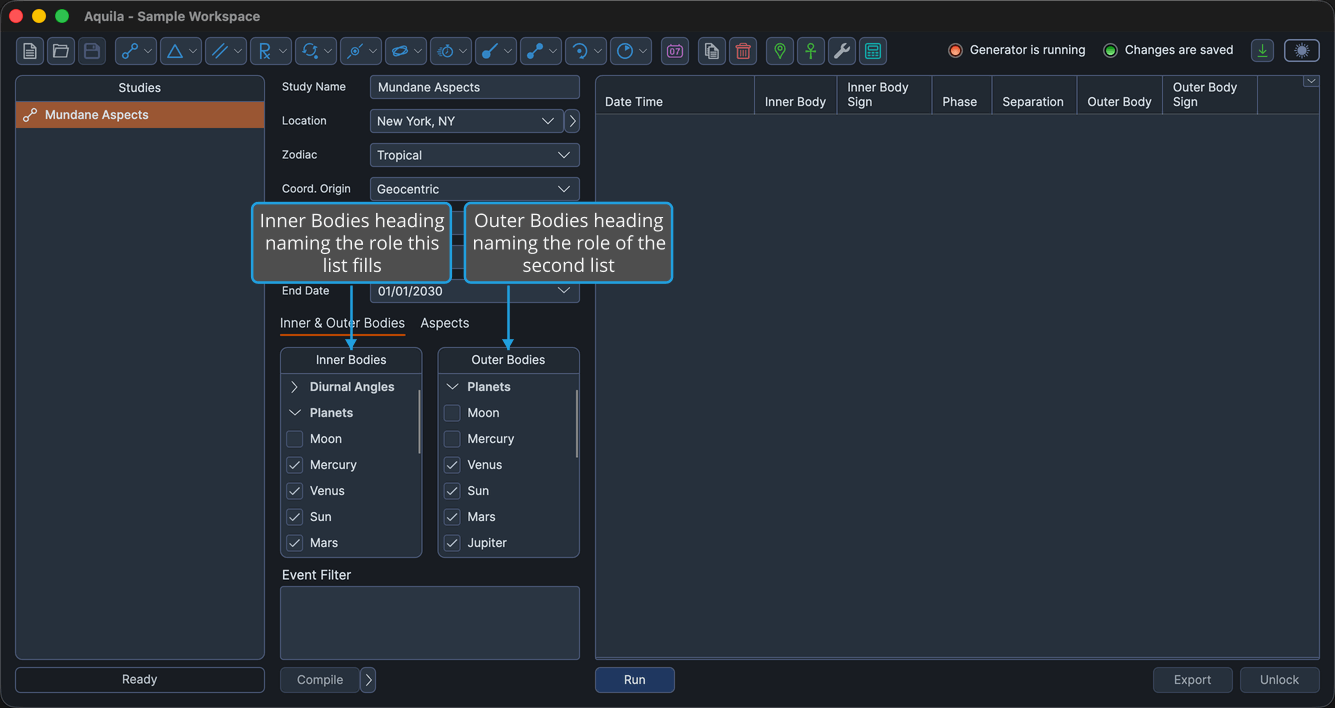The height and width of the screenshot is (708, 1335).
Task: Collapse Planets group in Outer Bodies
Action: tap(452, 387)
